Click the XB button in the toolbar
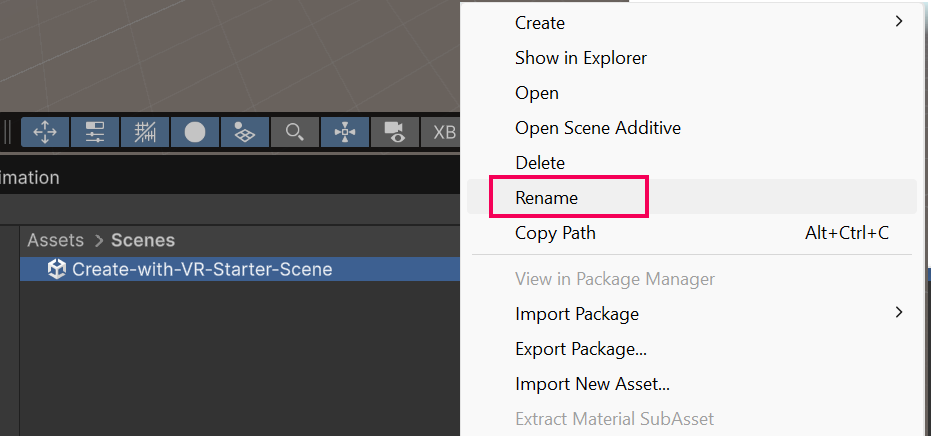The height and width of the screenshot is (436, 931). point(443,132)
